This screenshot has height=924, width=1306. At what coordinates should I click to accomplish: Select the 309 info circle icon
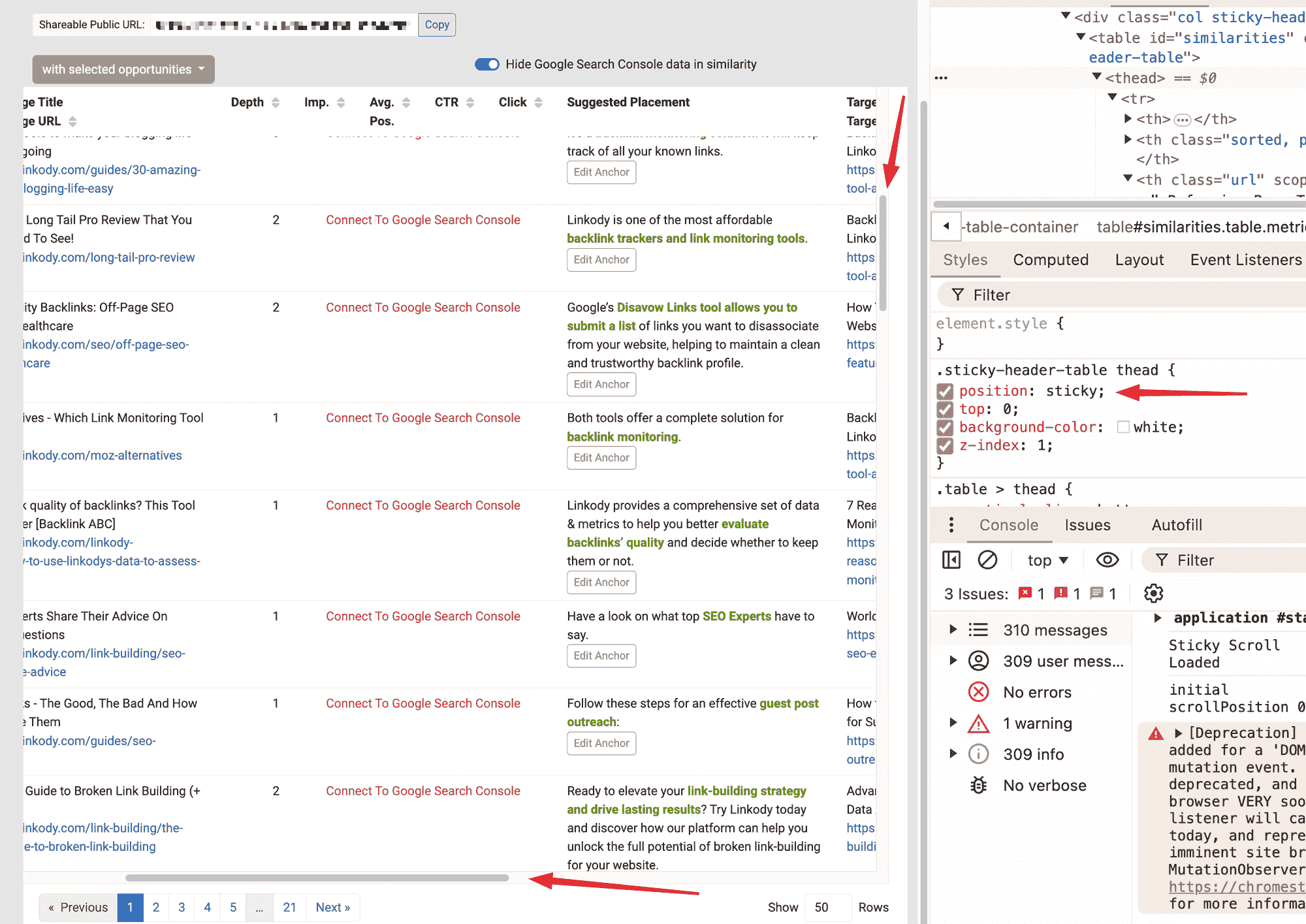(978, 754)
